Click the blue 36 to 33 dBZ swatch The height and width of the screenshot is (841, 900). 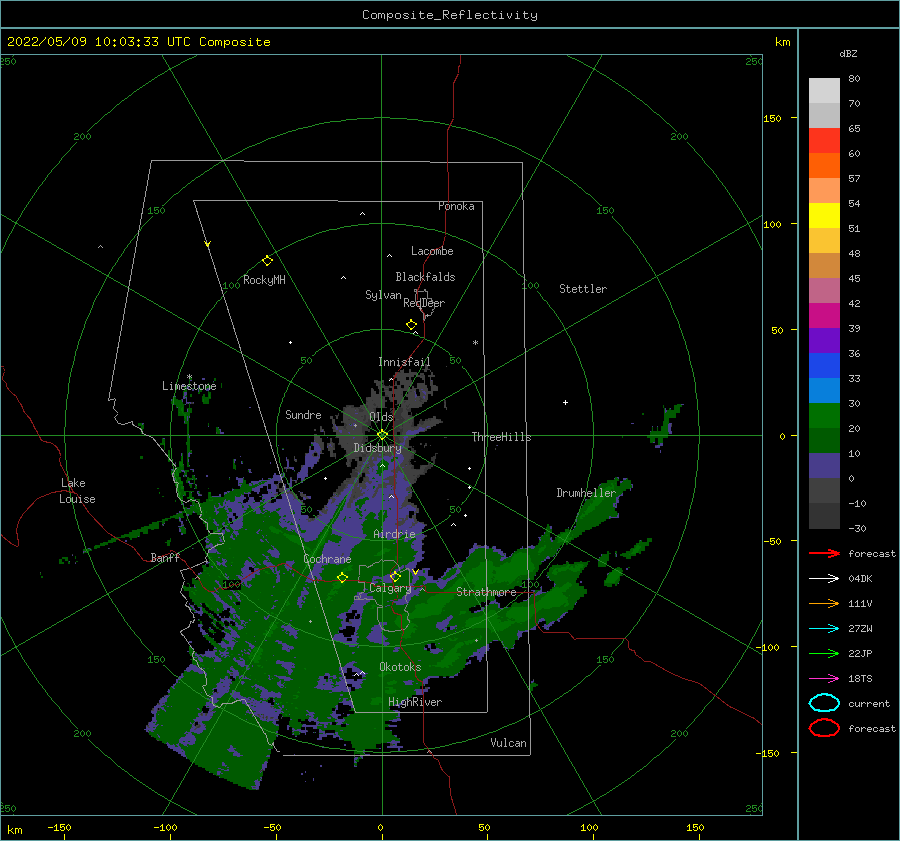pos(824,366)
